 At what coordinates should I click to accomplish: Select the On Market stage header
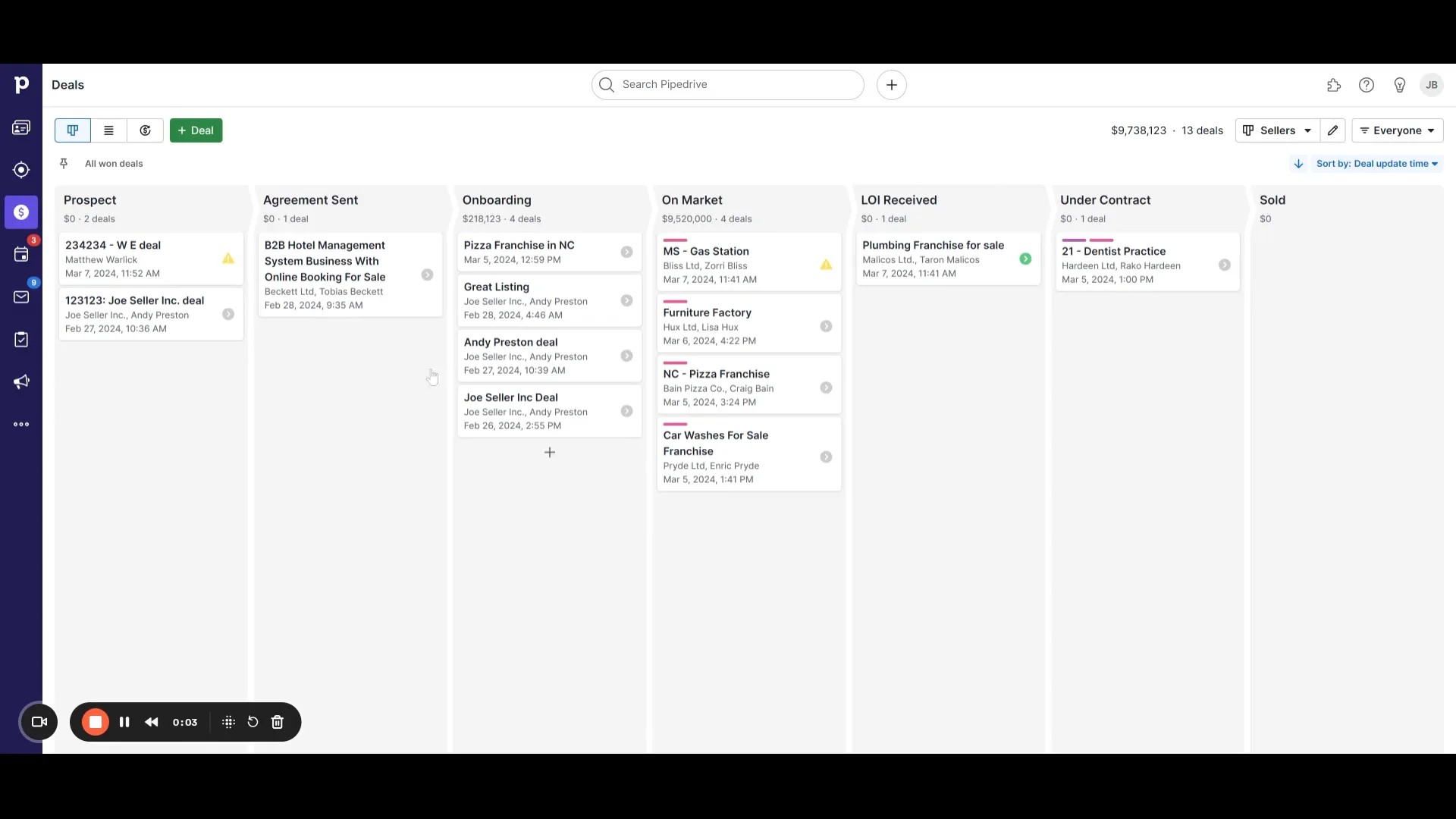pyautogui.click(x=692, y=200)
